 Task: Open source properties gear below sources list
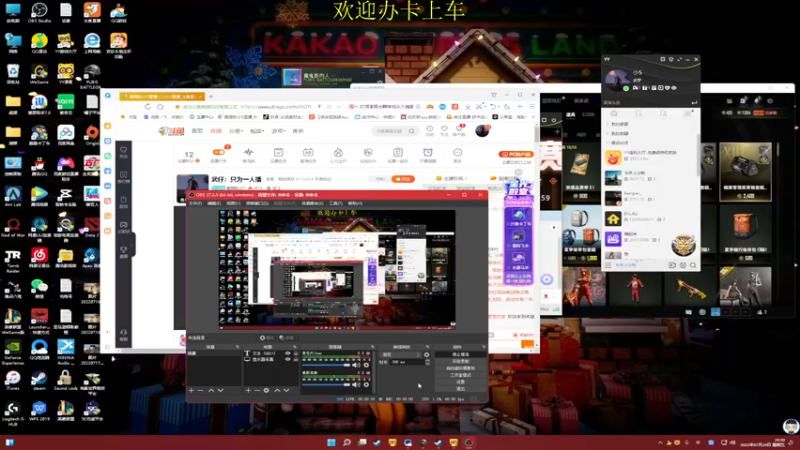266,390
